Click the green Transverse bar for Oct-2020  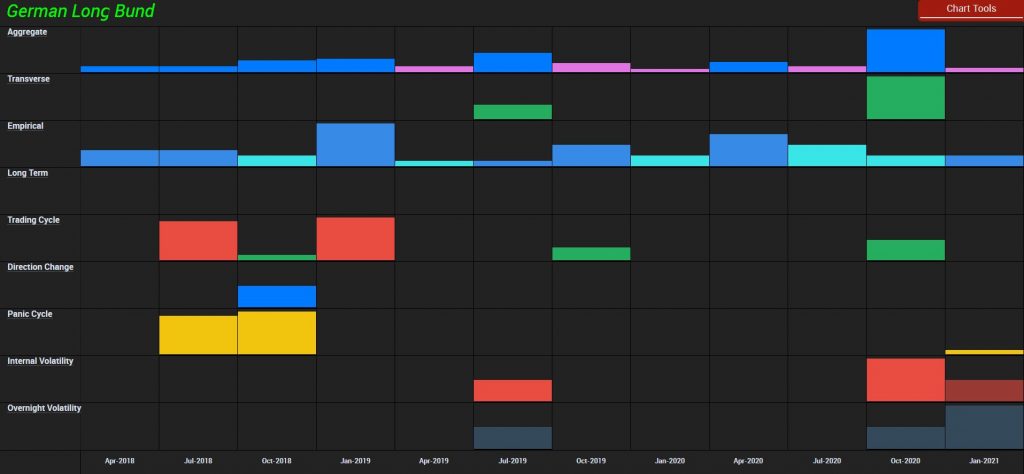tap(905, 98)
